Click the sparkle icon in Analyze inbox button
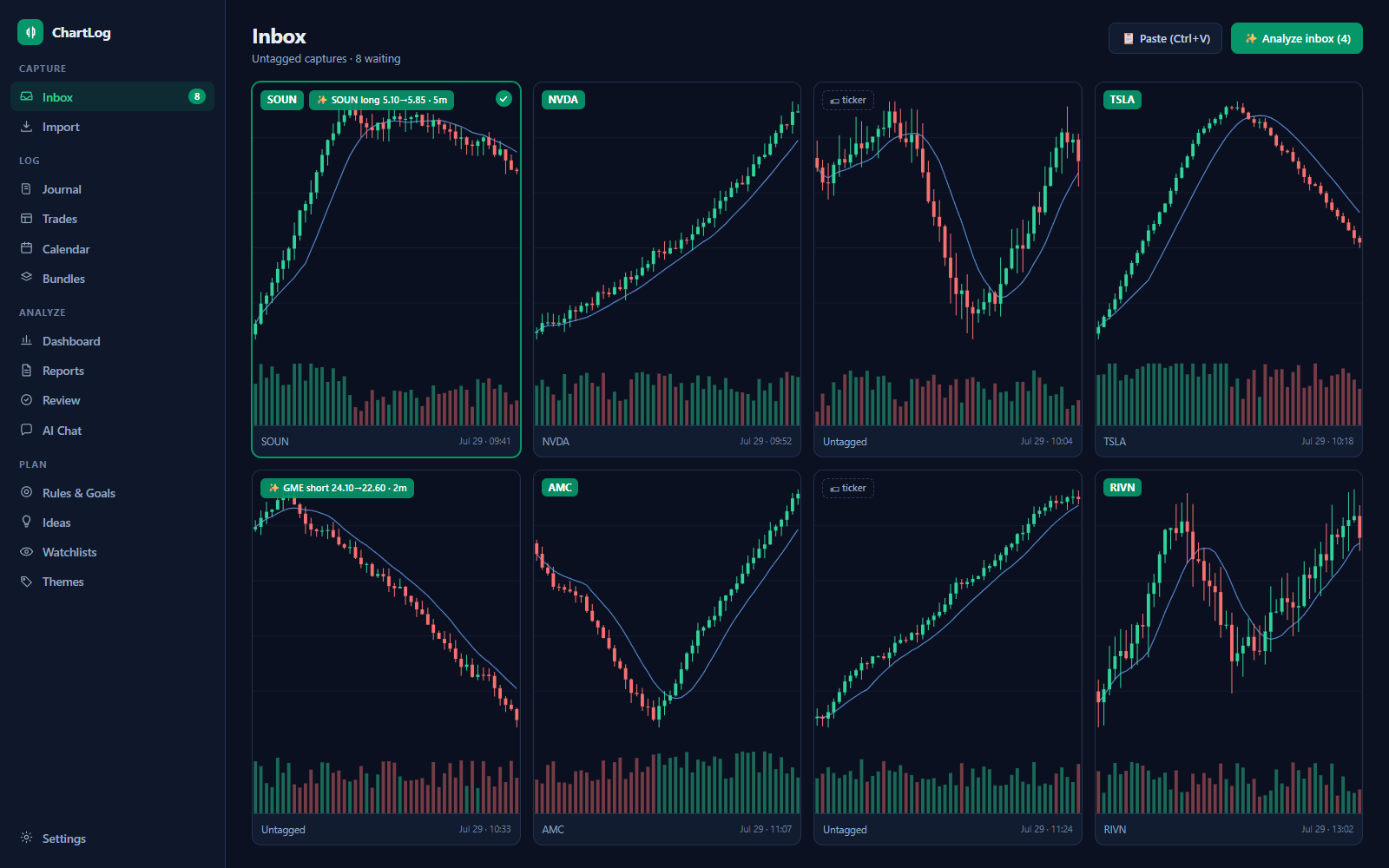1389x868 pixels. (x=1251, y=38)
